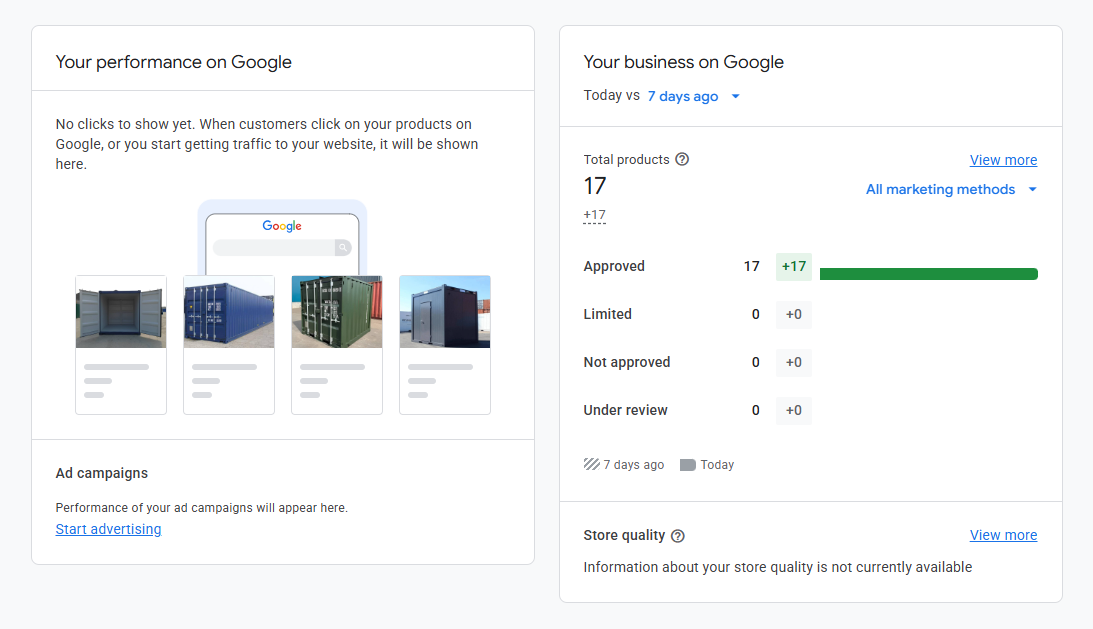
Task: Click the Approved status label
Action: click(x=614, y=266)
